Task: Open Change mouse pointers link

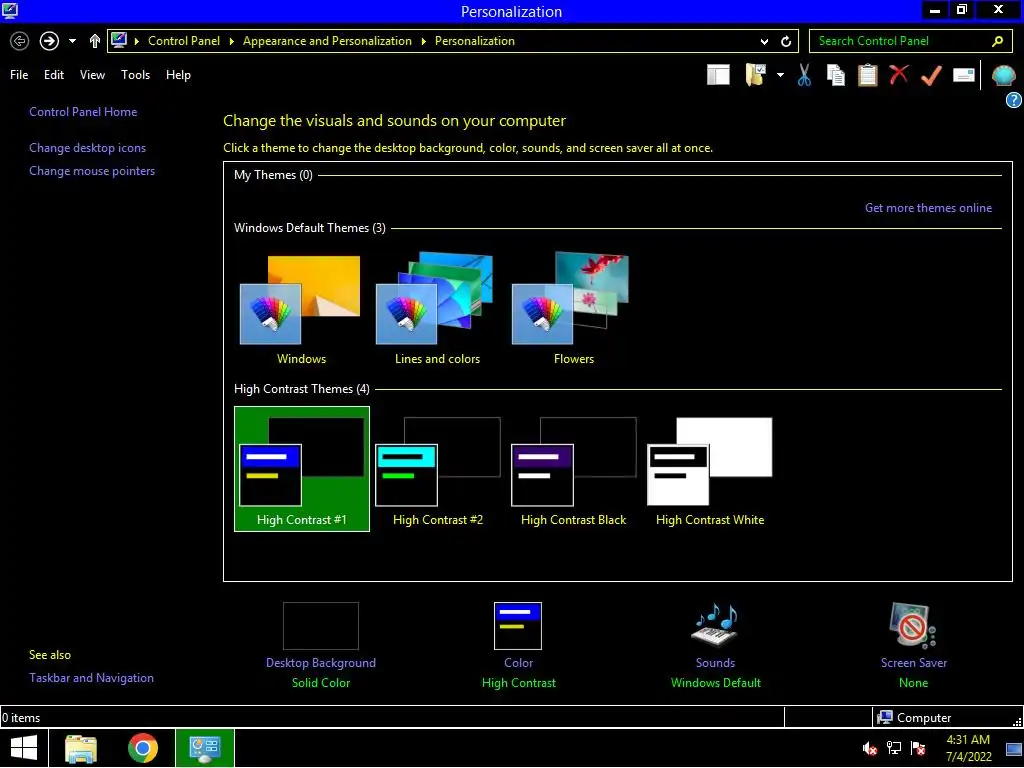Action: pos(92,171)
